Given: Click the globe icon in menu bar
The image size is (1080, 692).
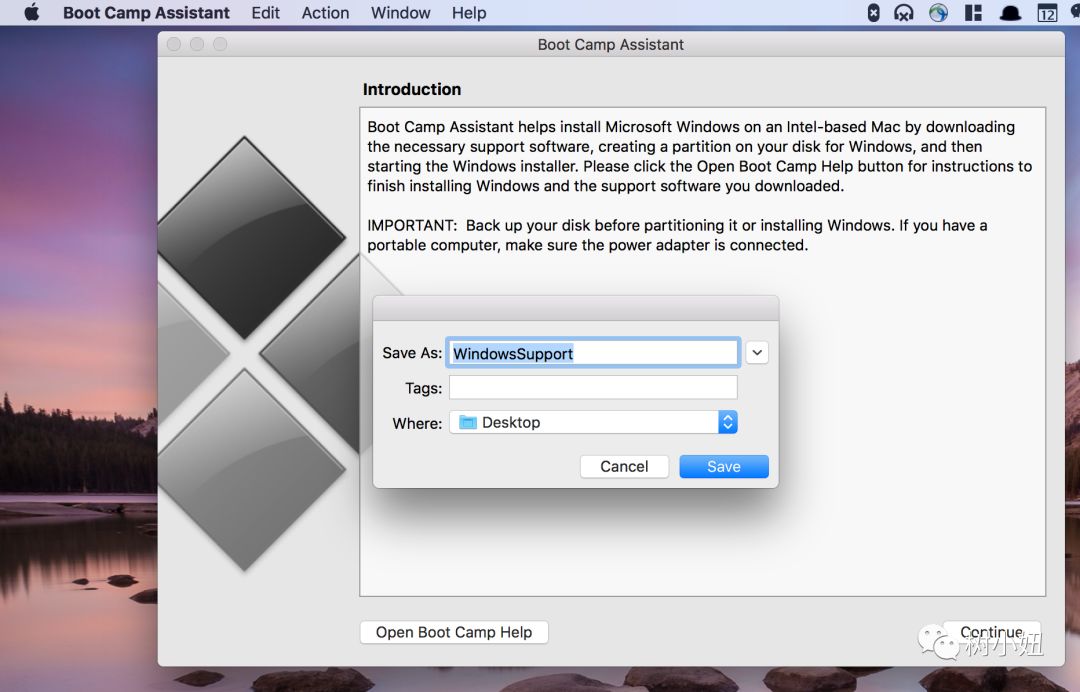Looking at the screenshot, I should (x=938, y=13).
